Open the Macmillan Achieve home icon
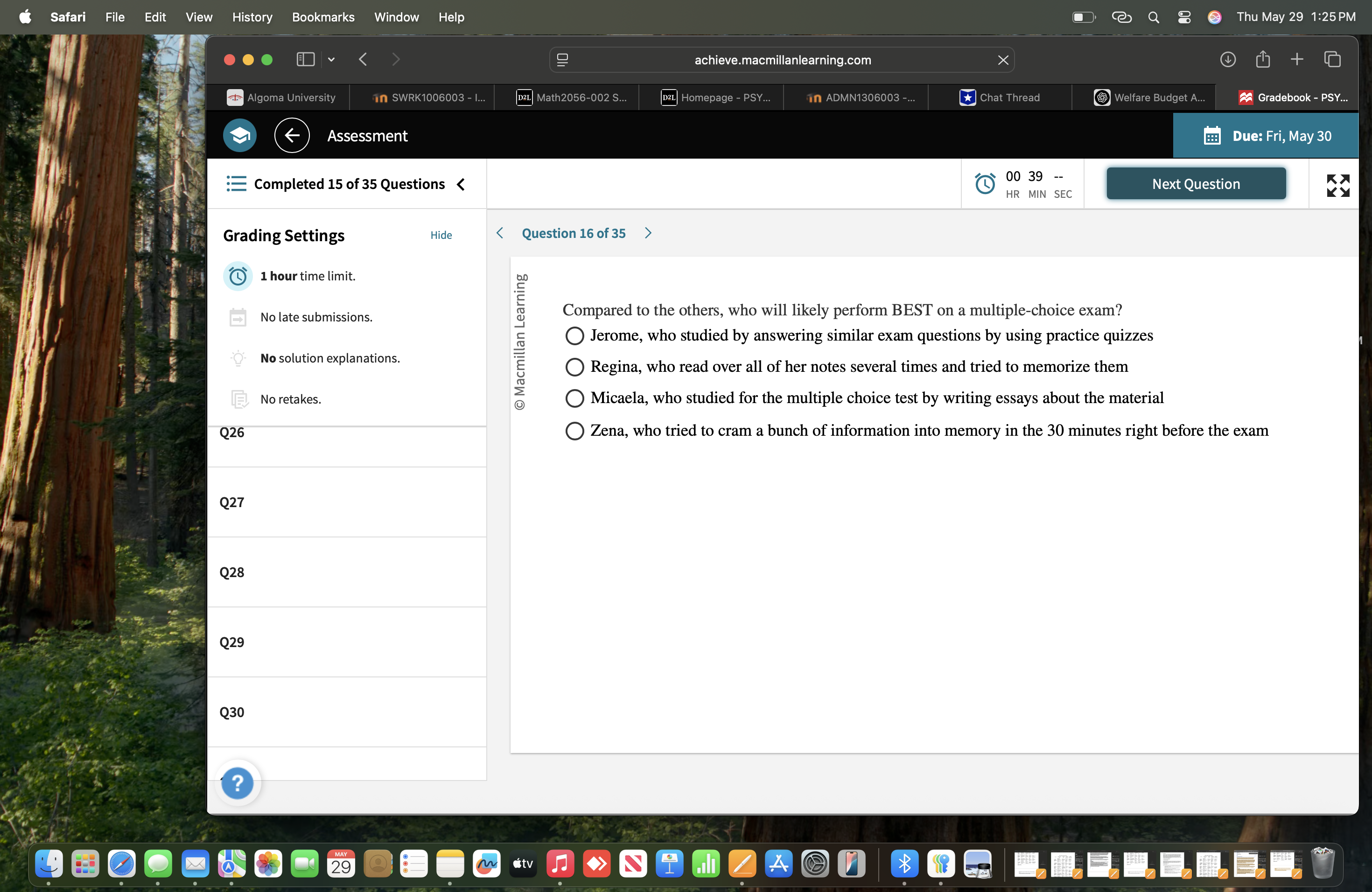This screenshot has width=1372, height=892. point(238,135)
